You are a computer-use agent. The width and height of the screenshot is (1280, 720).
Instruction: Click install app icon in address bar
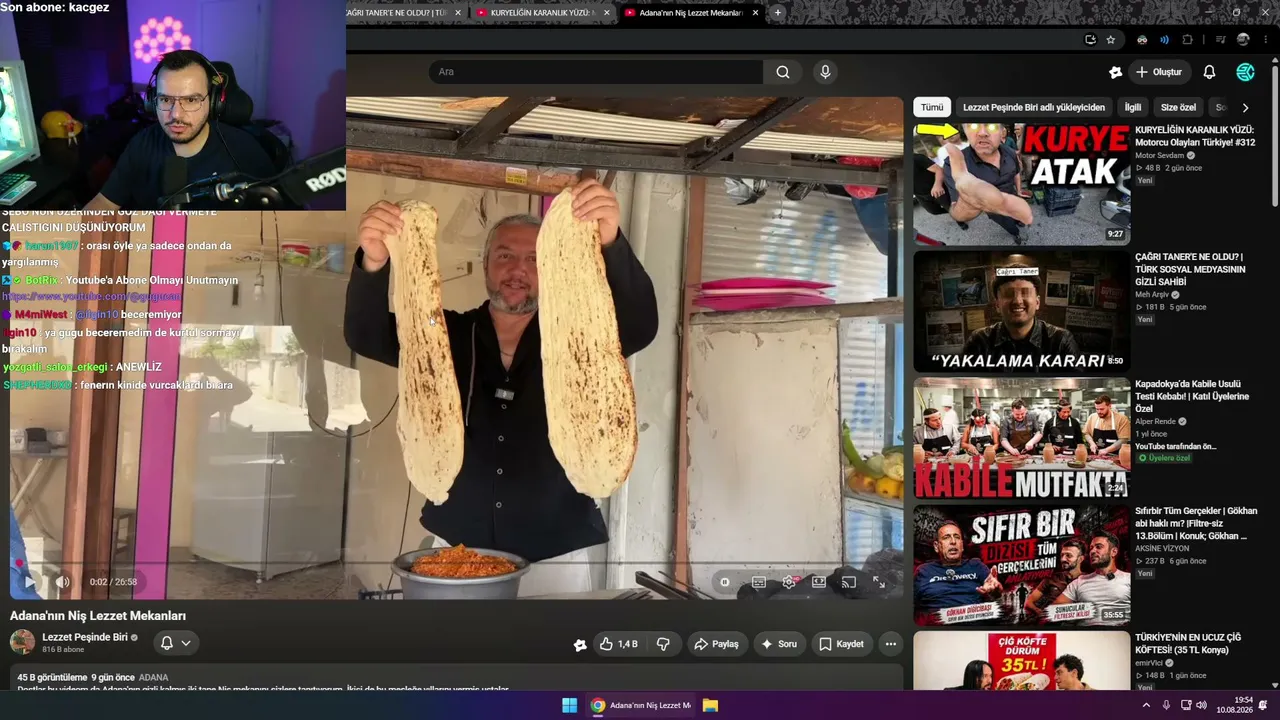1090,40
